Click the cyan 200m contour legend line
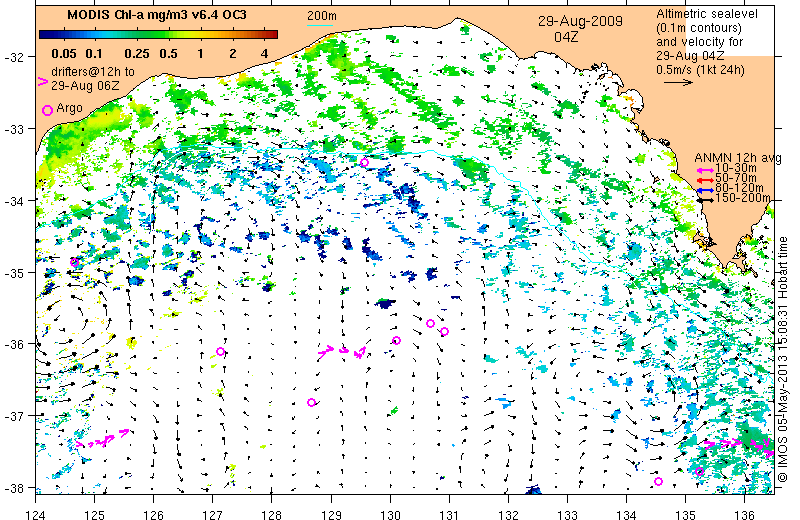This screenshot has height=520, width=800. pyautogui.click(x=320, y=25)
